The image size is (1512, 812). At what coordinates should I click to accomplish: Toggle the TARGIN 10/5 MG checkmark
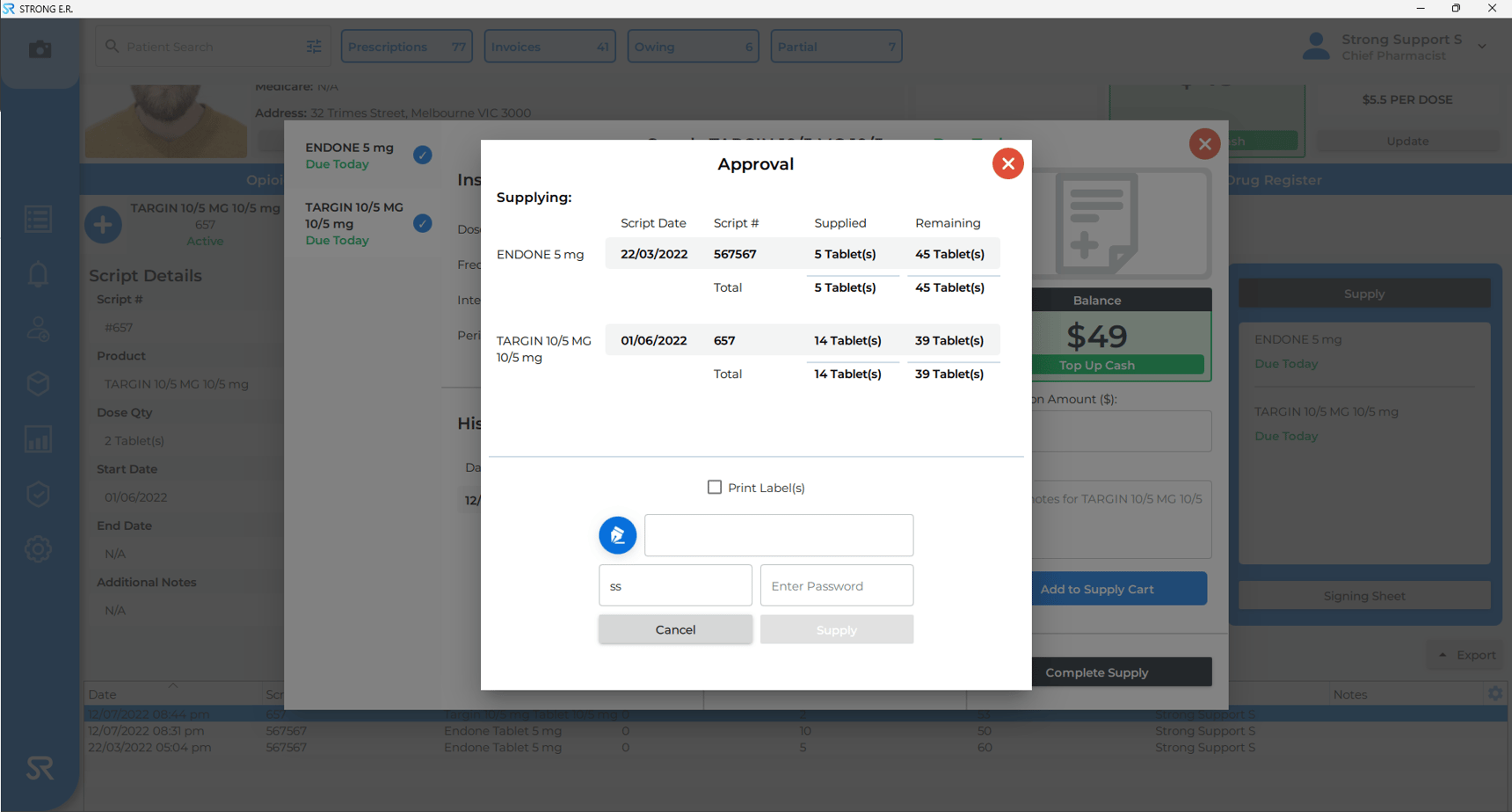coord(423,223)
